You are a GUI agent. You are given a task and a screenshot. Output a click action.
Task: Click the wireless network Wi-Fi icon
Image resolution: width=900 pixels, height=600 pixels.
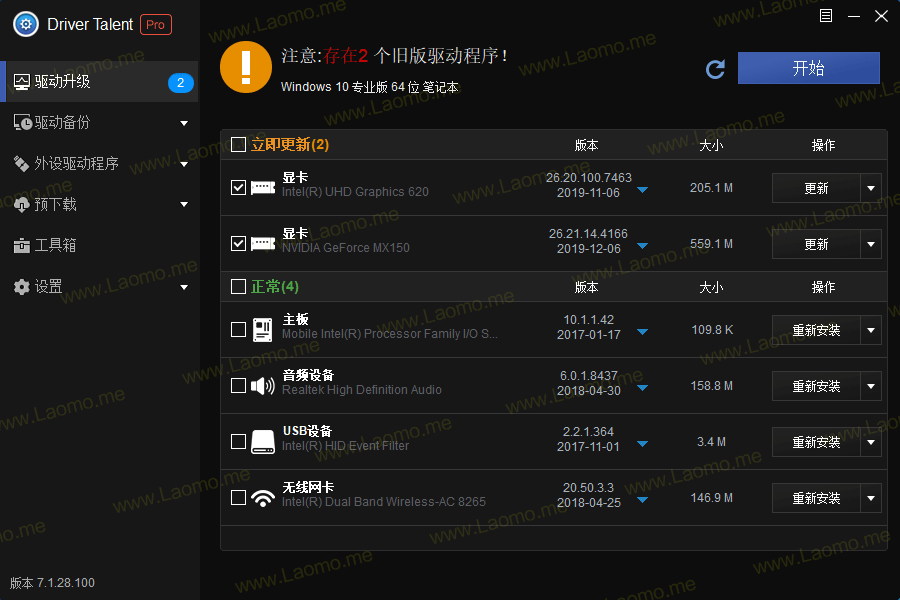click(263, 498)
